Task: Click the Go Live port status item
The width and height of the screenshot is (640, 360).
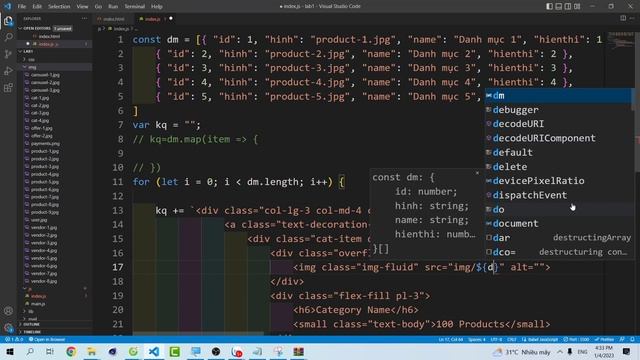Action: tap(576, 339)
